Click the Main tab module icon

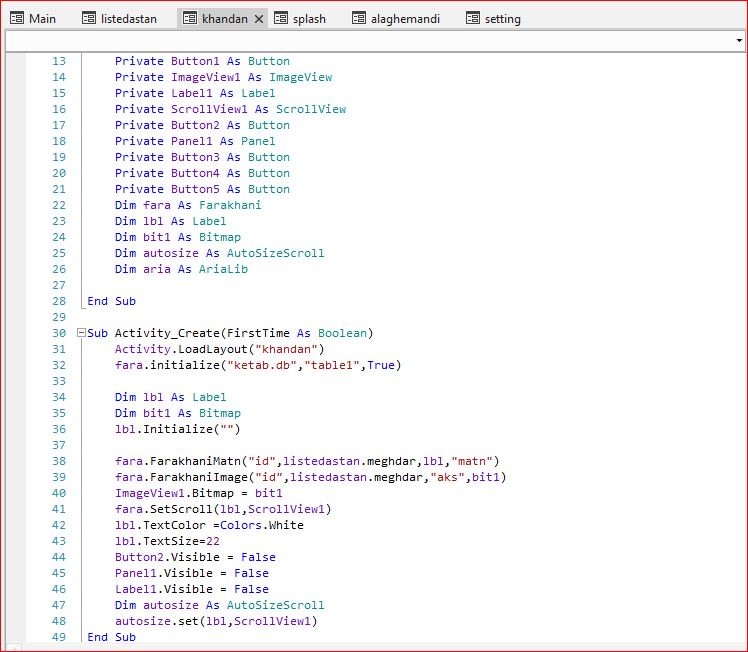click(17, 18)
